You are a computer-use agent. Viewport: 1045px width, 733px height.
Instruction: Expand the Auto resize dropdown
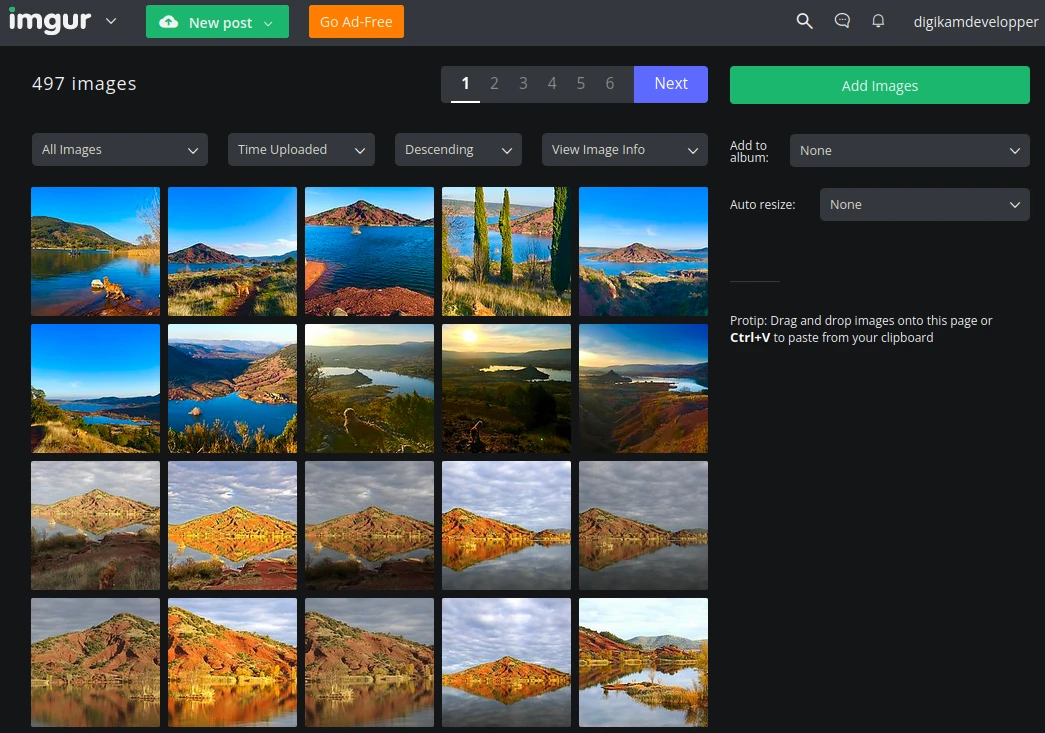[x=924, y=205]
